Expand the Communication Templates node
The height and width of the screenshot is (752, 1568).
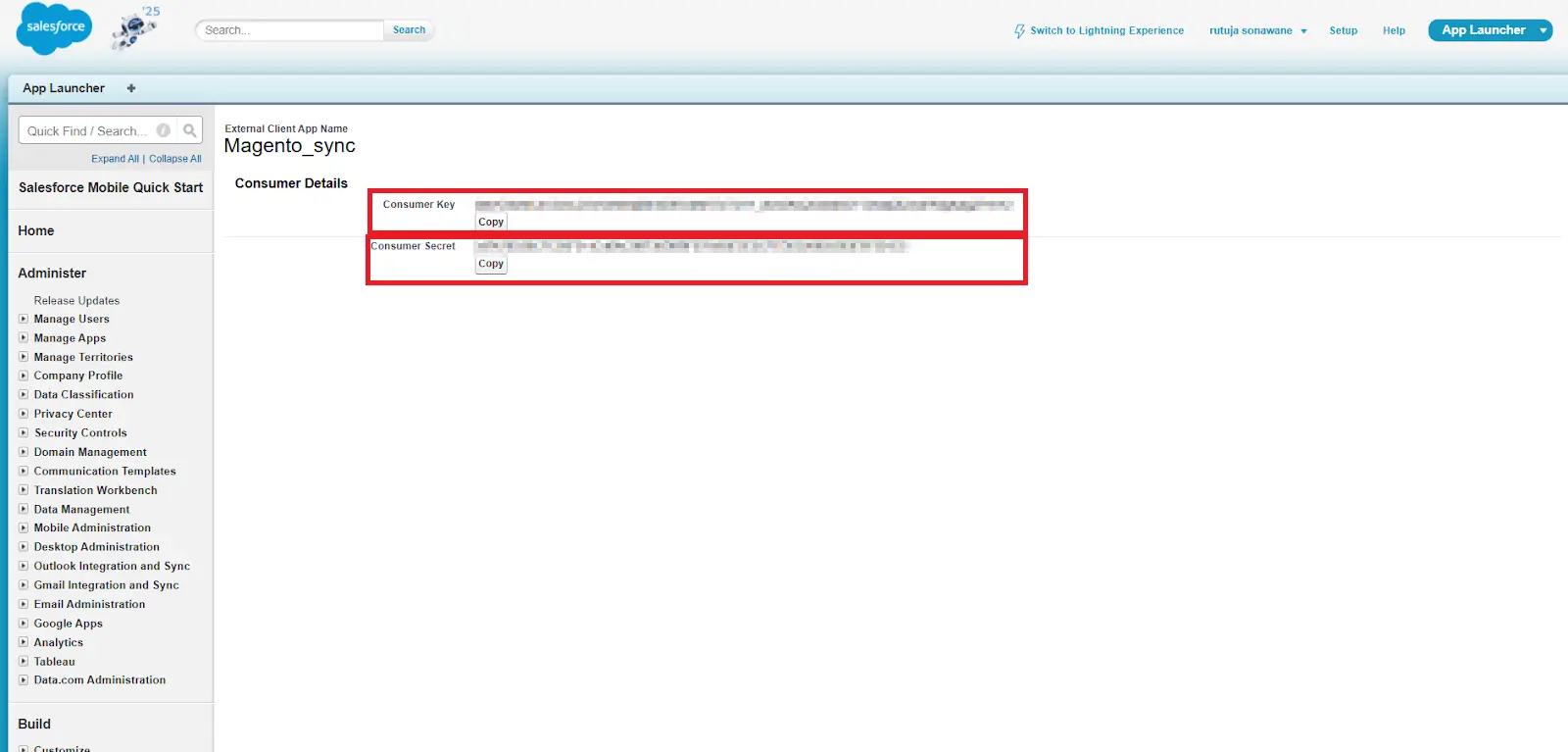pos(24,471)
